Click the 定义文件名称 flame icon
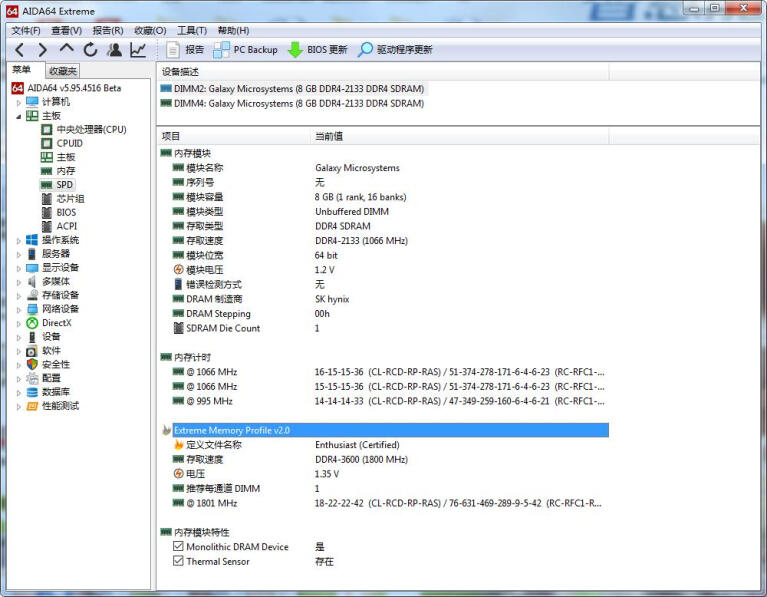The width and height of the screenshot is (767, 597). pyautogui.click(x=178, y=444)
